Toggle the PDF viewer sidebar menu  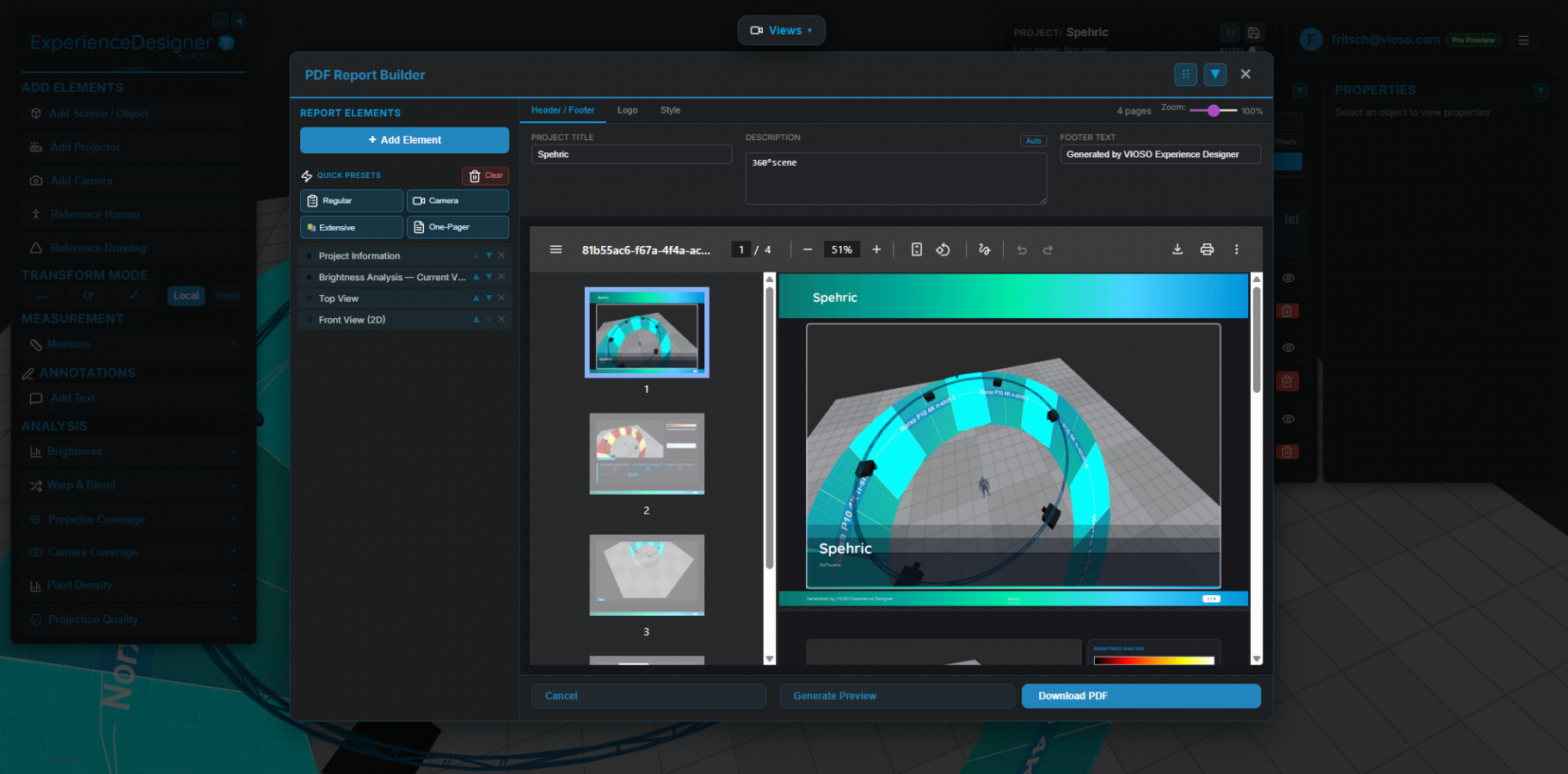click(x=556, y=249)
